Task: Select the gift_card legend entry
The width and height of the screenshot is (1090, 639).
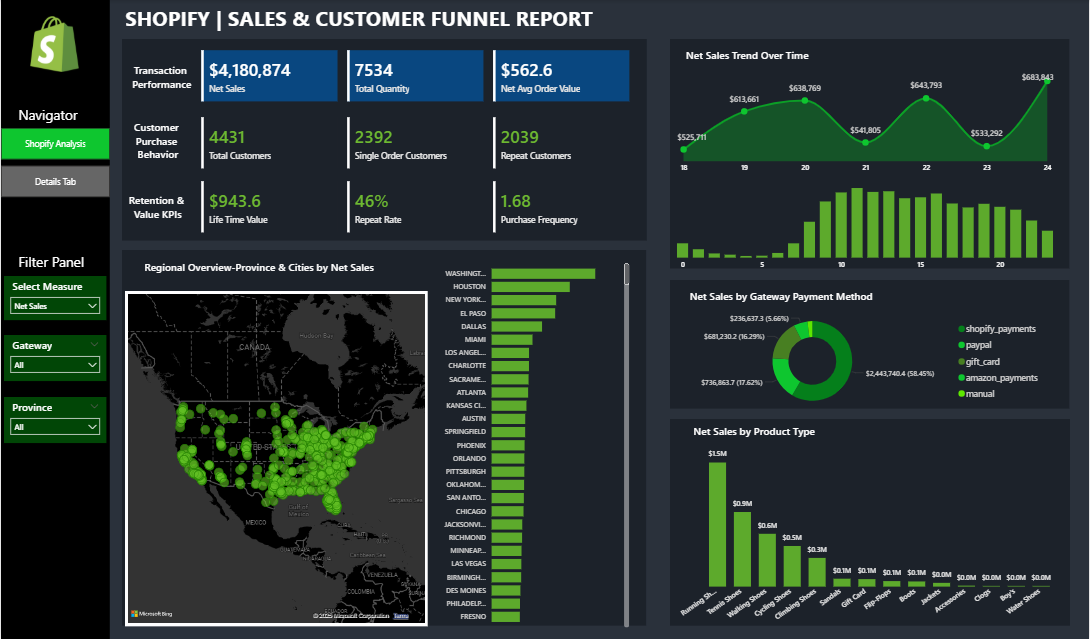Action: tap(979, 362)
